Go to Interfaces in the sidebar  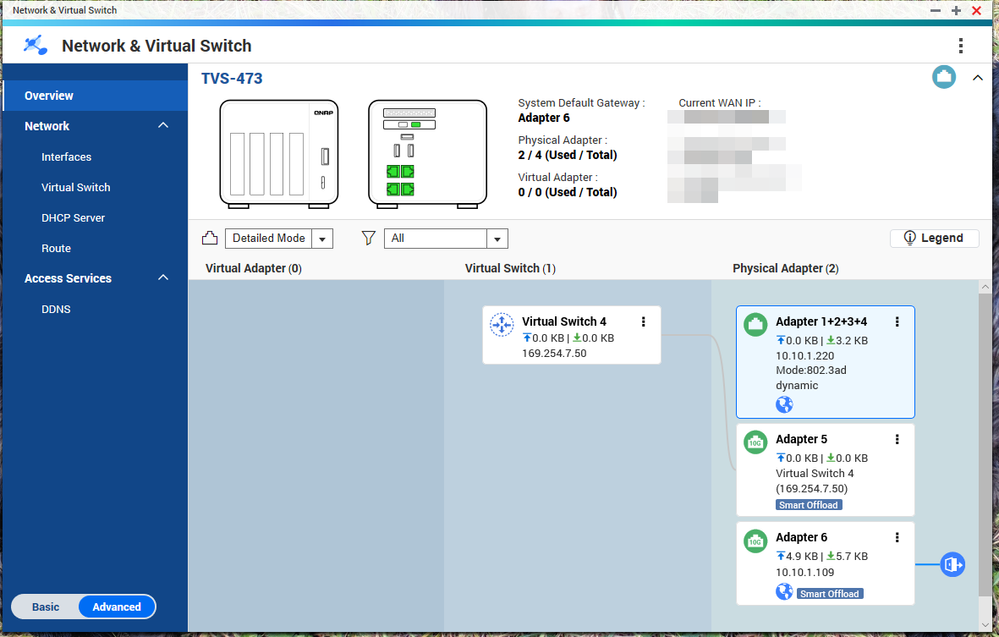coord(66,157)
